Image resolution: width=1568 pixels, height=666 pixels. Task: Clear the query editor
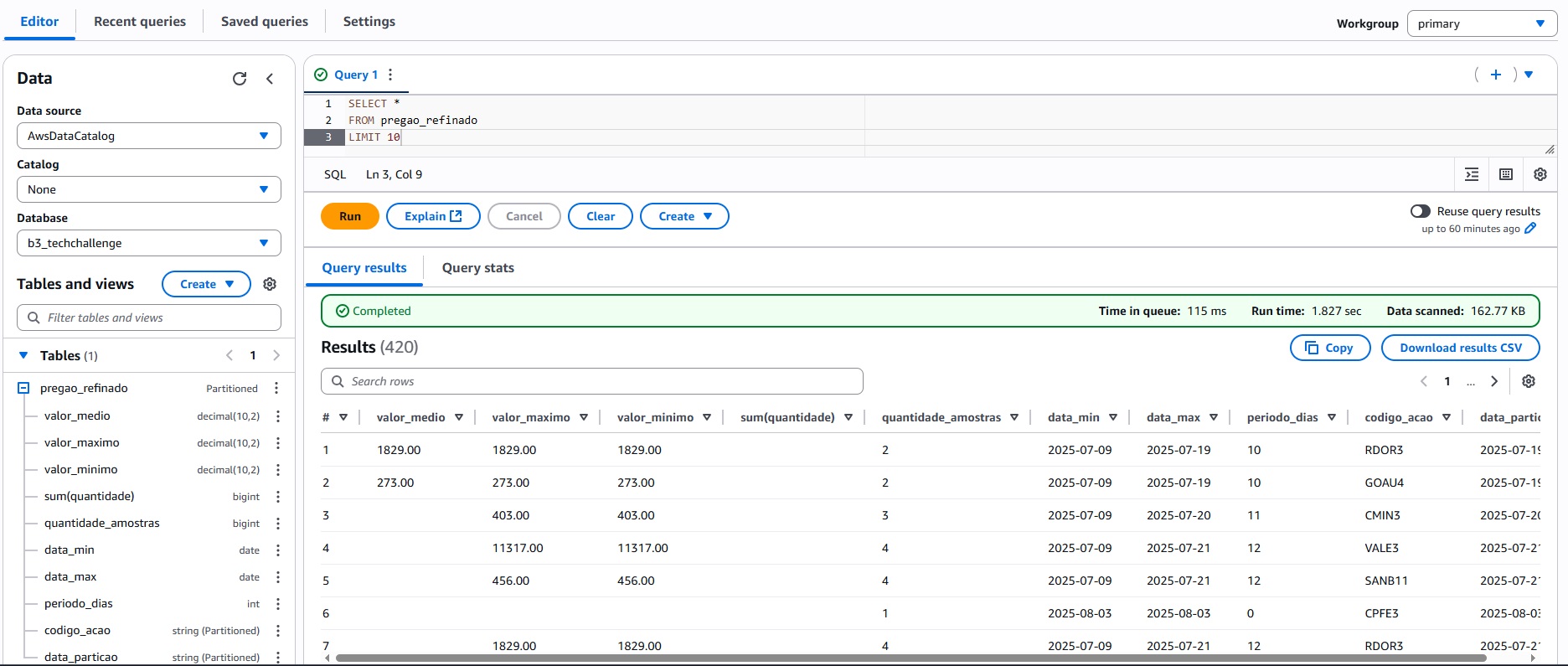[x=601, y=216]
